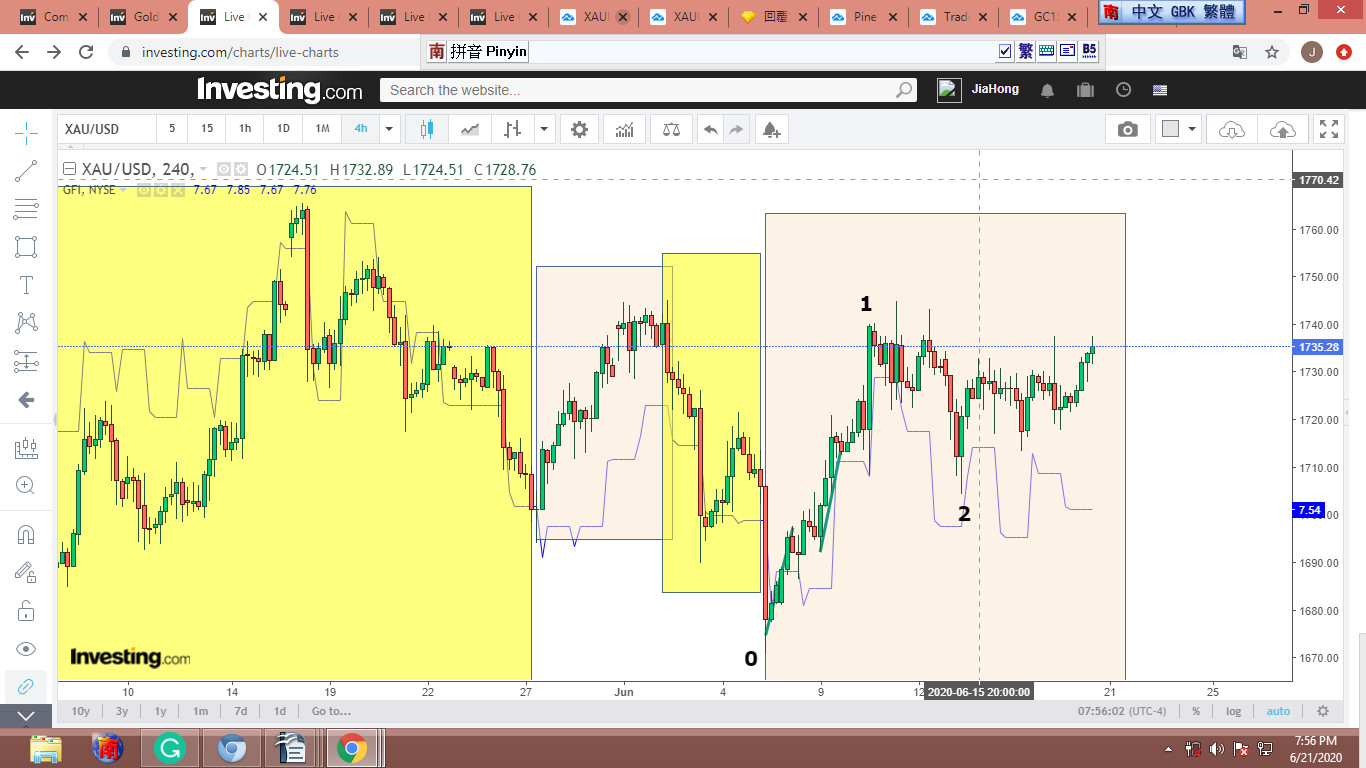Toggle the percent scale button
Screen dimensions: 1366x768
[1195, 711]
